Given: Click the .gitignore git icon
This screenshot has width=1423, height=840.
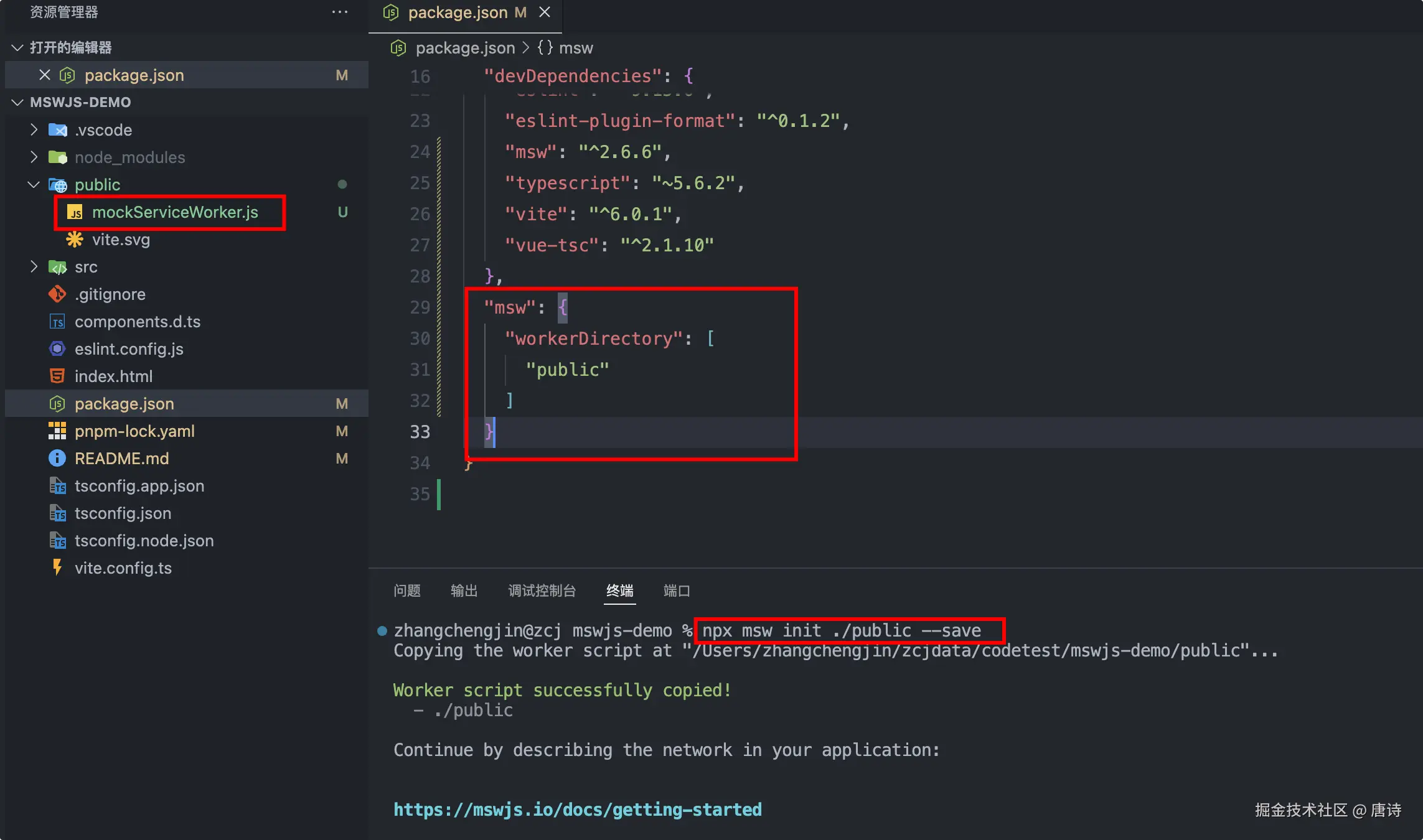Looking at the screenshot, I should click(x=57, y=294).
